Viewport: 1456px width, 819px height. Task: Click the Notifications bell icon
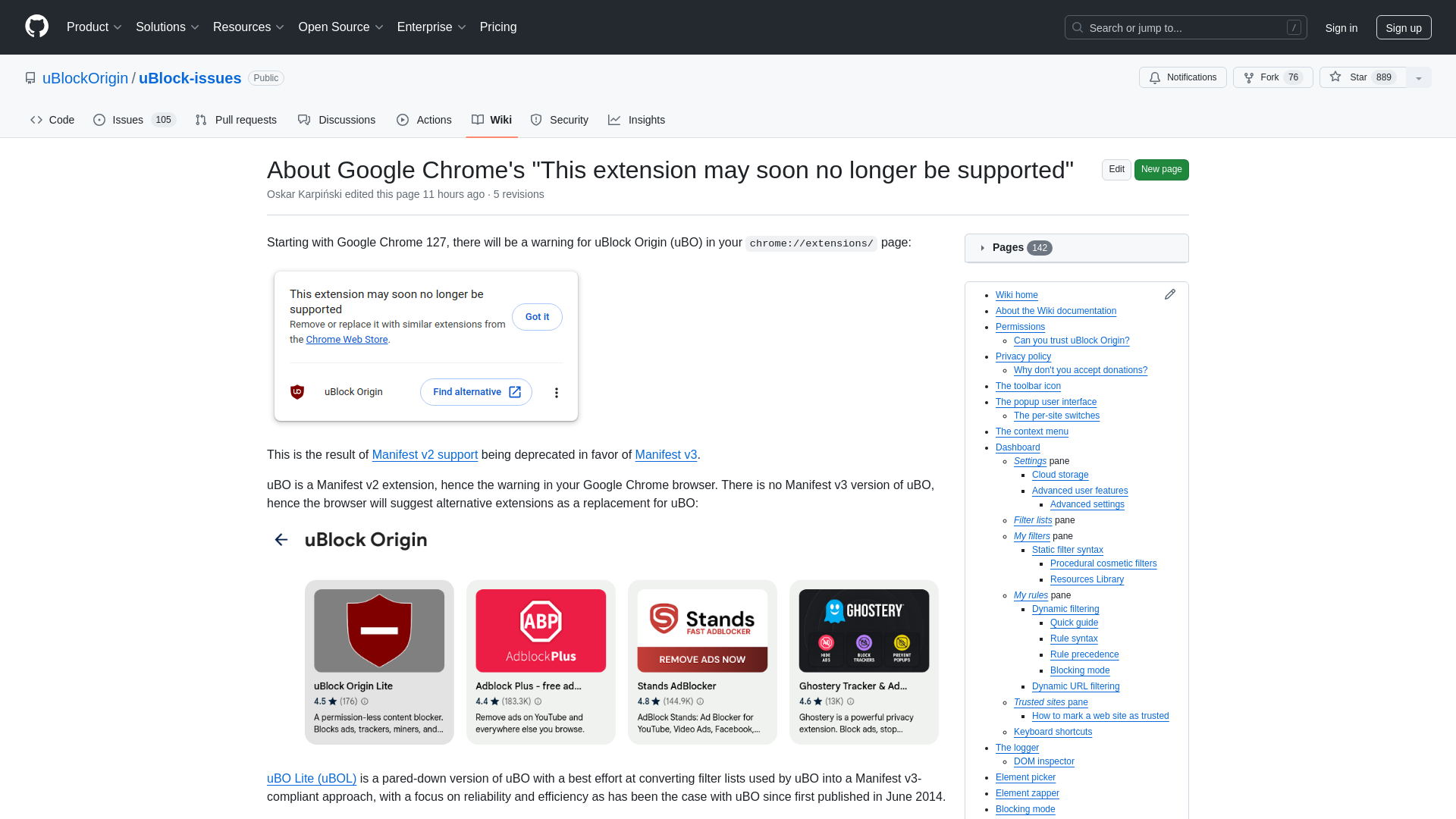1154,77
